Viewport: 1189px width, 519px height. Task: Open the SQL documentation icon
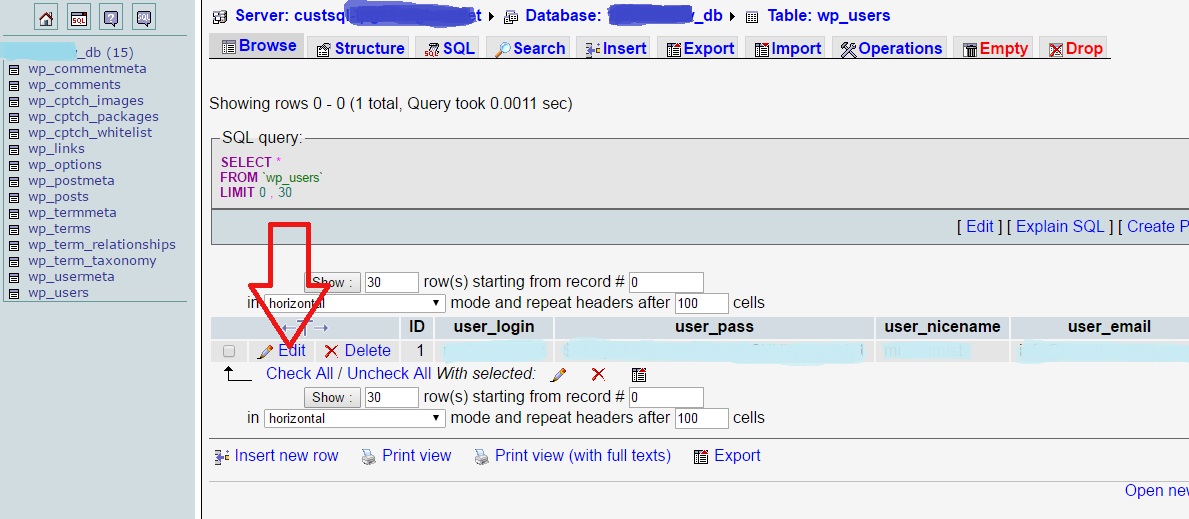tap(143, 18)
